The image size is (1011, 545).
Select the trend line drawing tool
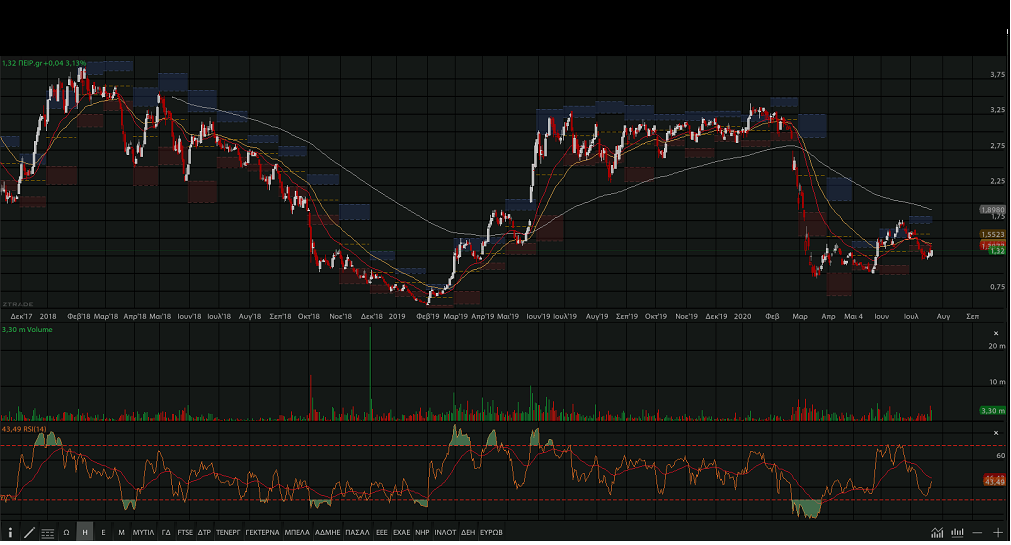point(29,533)
